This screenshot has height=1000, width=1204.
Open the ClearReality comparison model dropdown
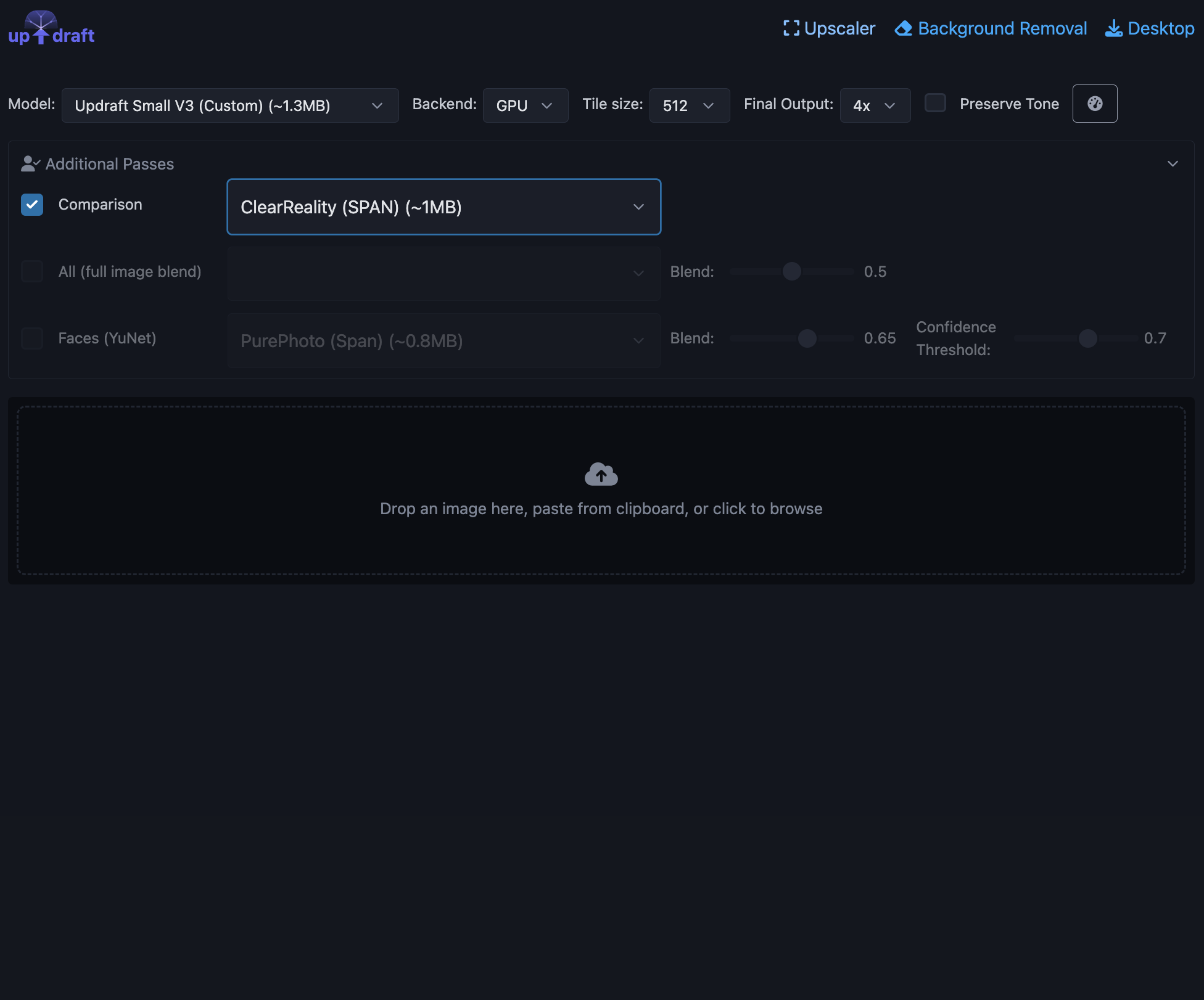(444, 207)
